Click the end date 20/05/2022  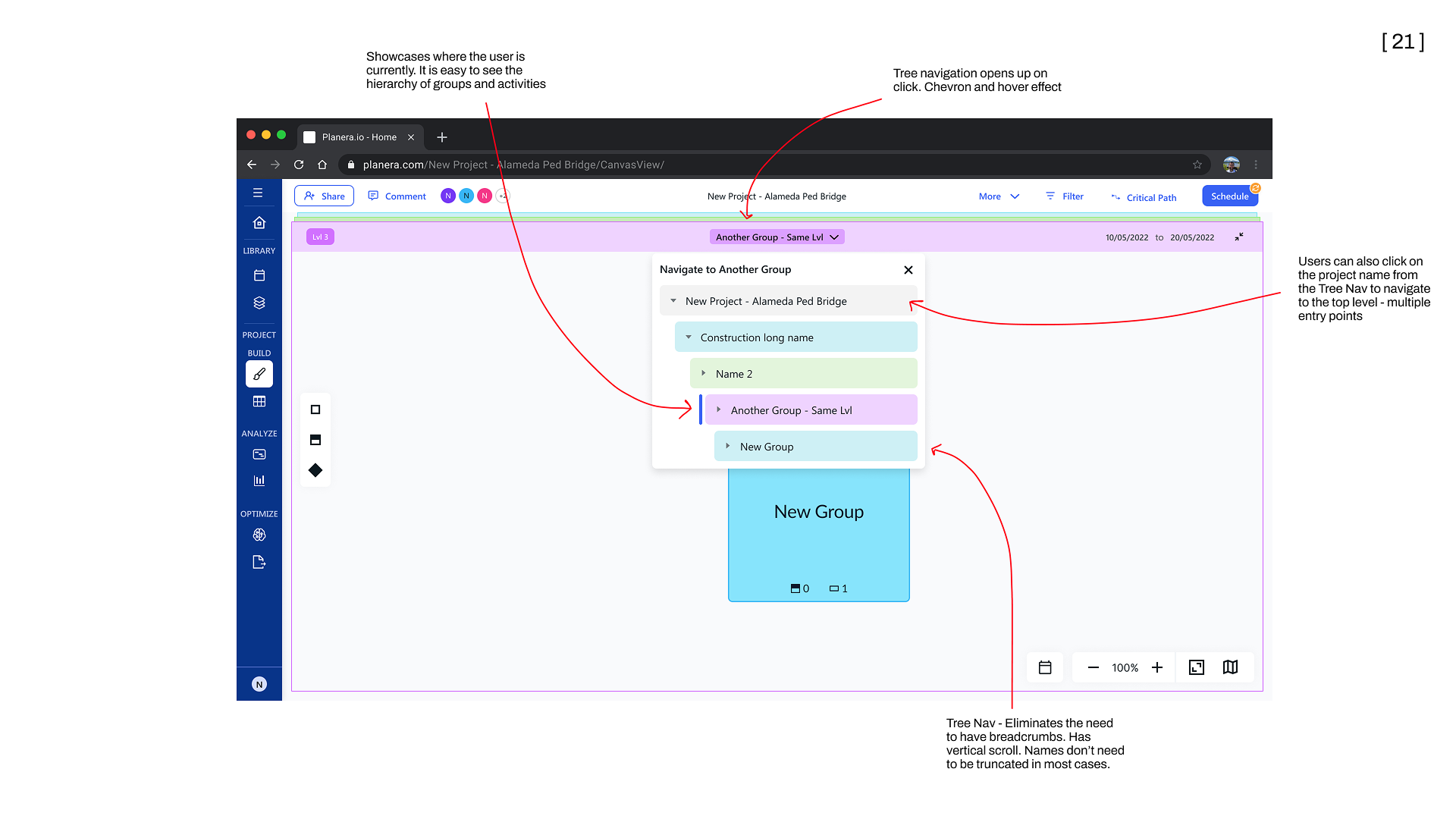(x=1192, y=237)
